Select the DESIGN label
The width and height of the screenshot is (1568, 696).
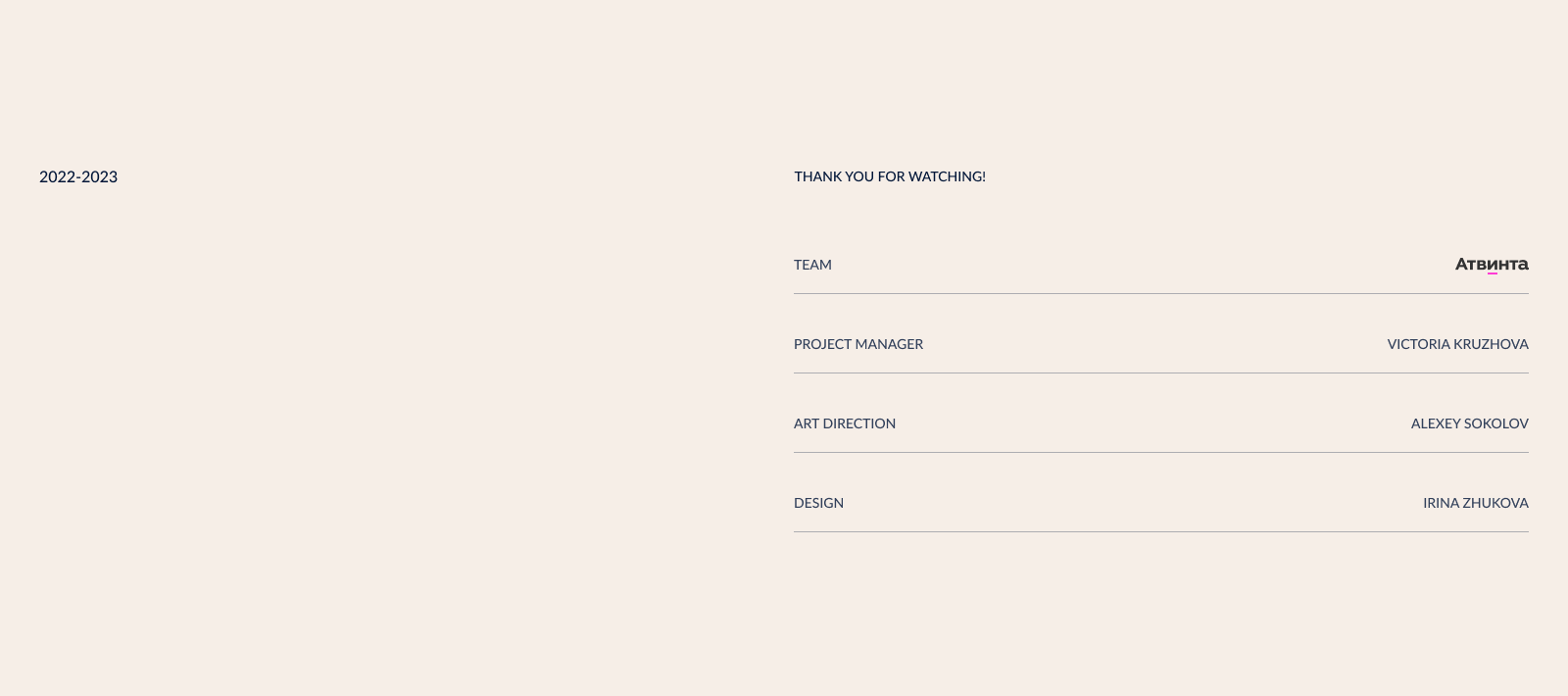[x=818, y=504]
